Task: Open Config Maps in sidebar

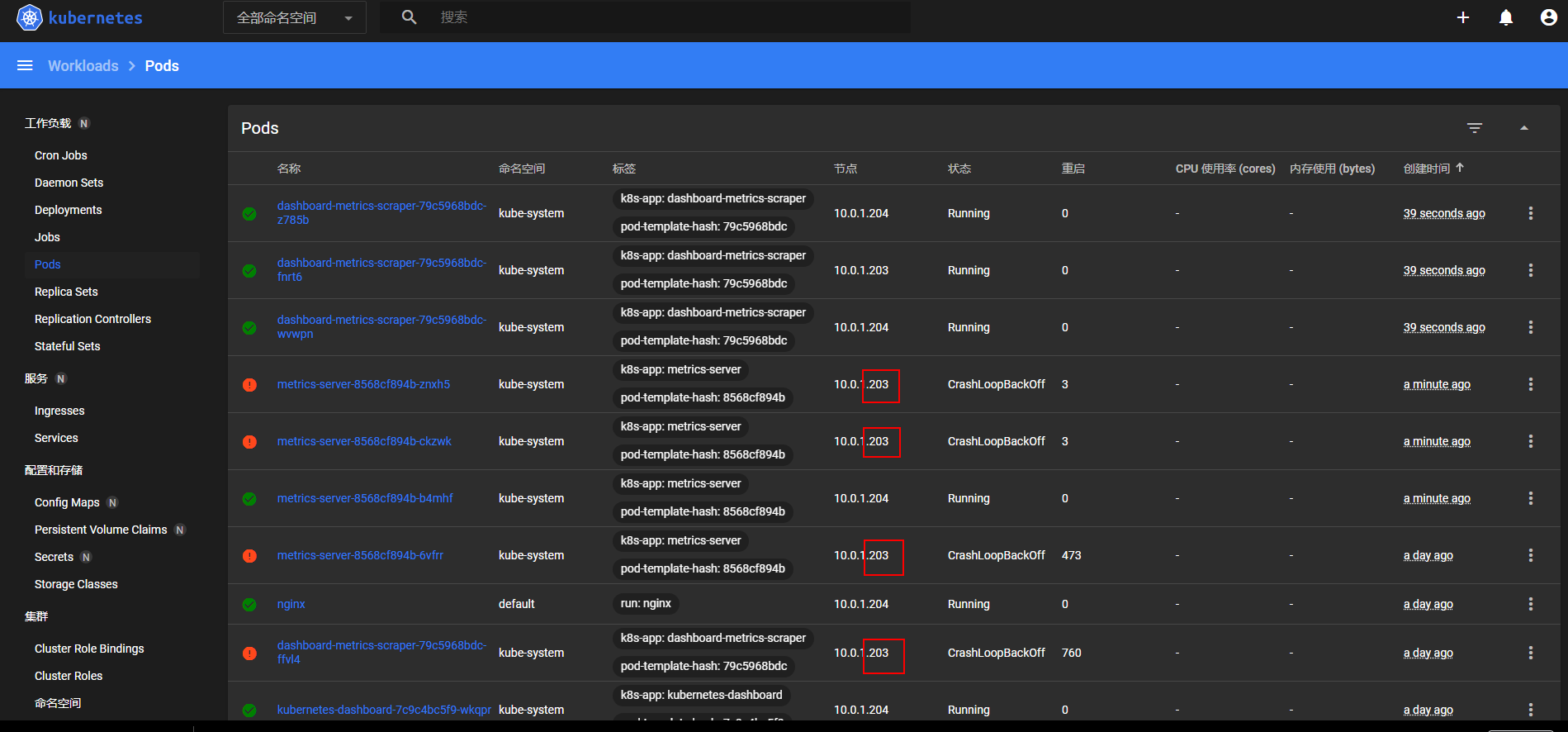Action: 67,502
